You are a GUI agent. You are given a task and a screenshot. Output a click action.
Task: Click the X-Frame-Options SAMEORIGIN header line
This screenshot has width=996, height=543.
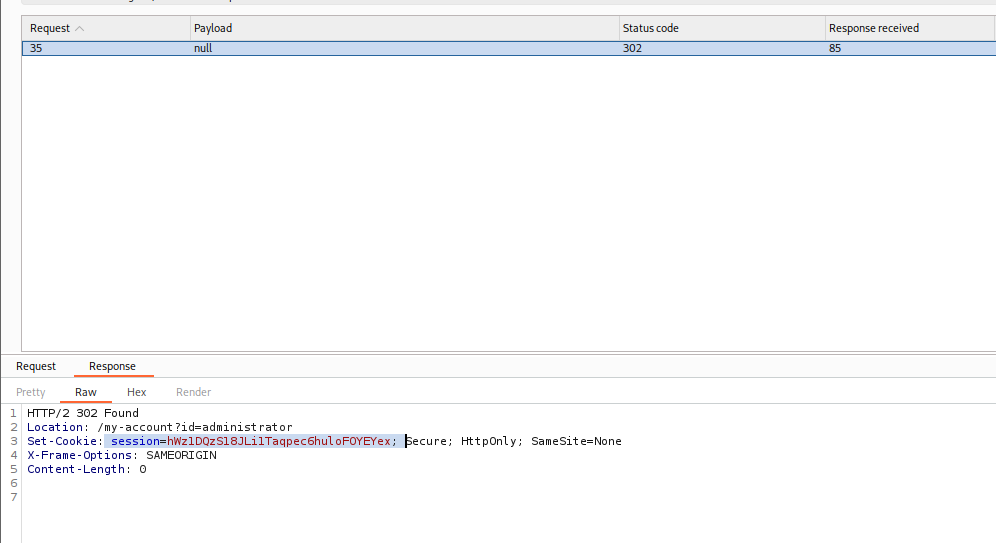click(x=121, y=455)
